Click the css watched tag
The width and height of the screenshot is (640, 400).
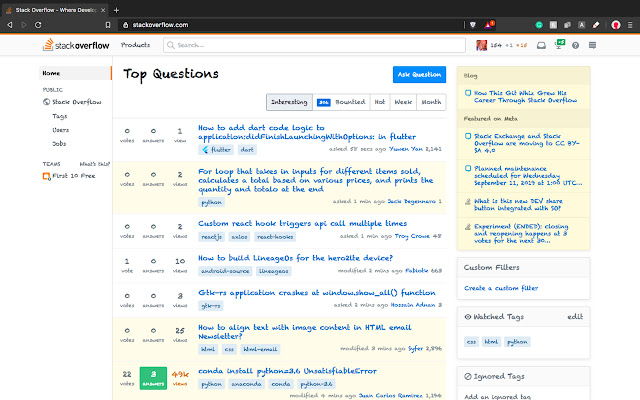click(x=471, y=342)
